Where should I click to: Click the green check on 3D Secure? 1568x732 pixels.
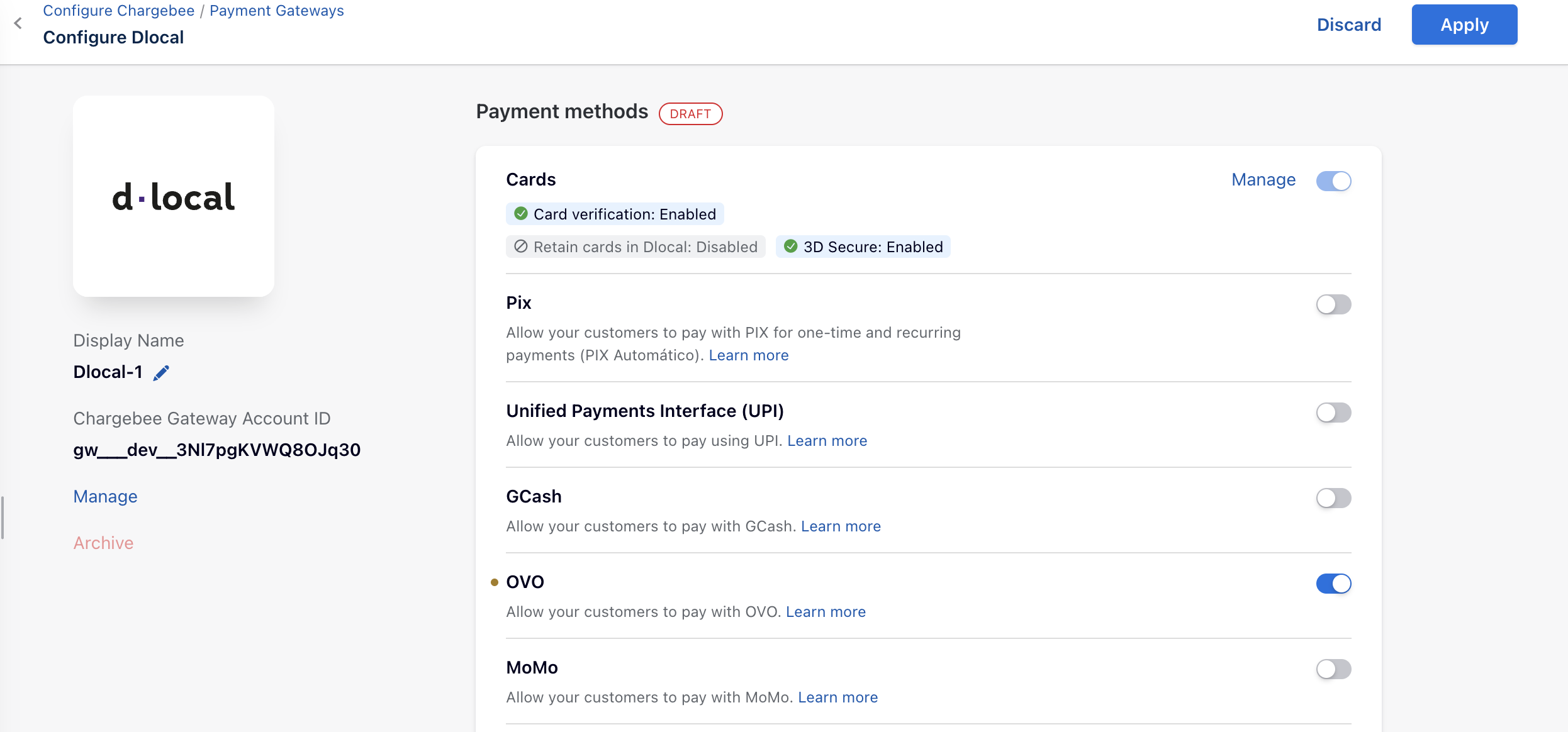(791, 247)
